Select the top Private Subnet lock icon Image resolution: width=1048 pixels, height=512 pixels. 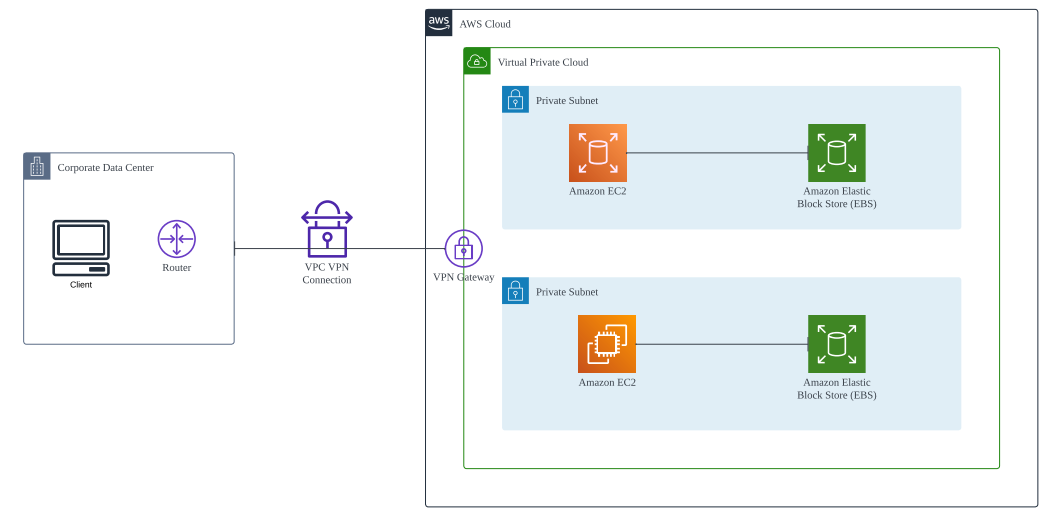[x=515, y=100]
